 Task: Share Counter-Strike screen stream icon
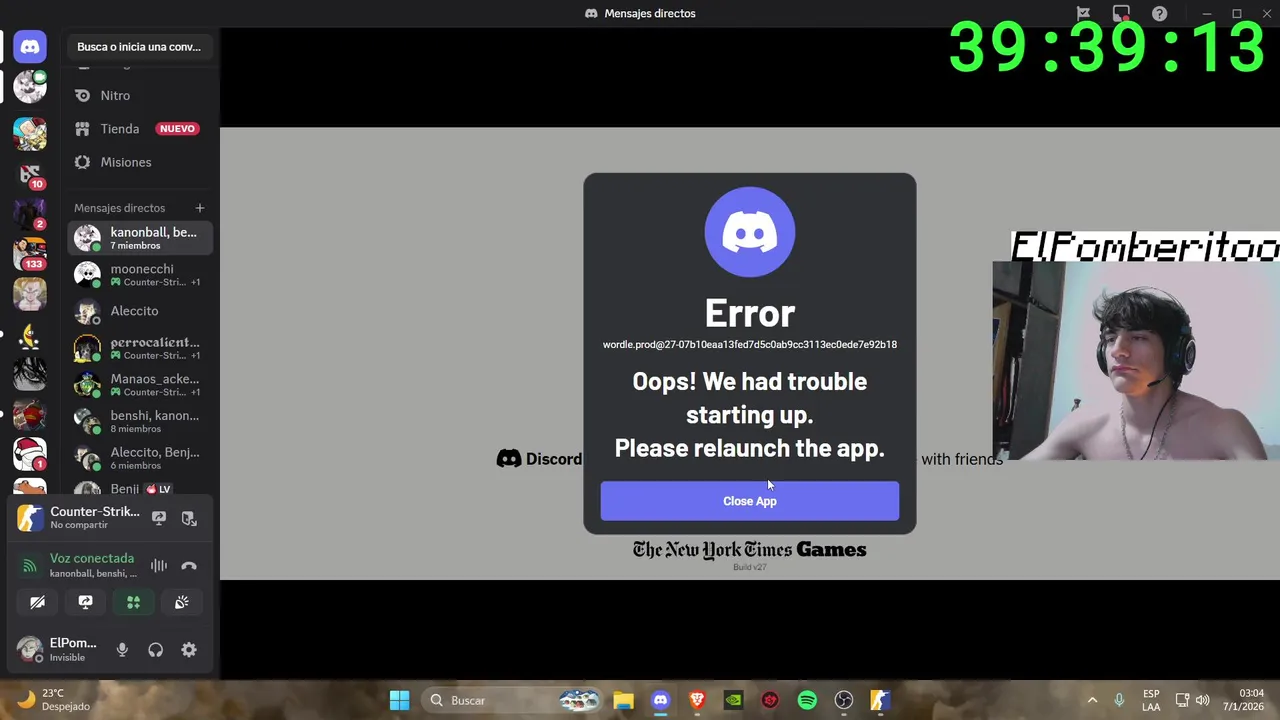[x=158, y=518]
